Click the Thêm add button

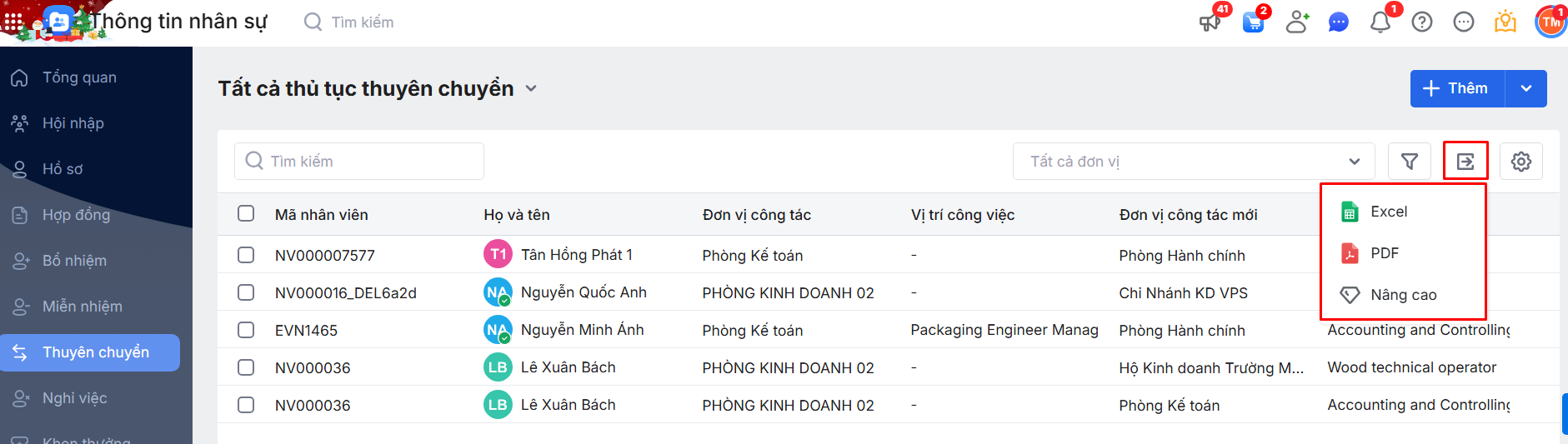[x=1456, y=88]
